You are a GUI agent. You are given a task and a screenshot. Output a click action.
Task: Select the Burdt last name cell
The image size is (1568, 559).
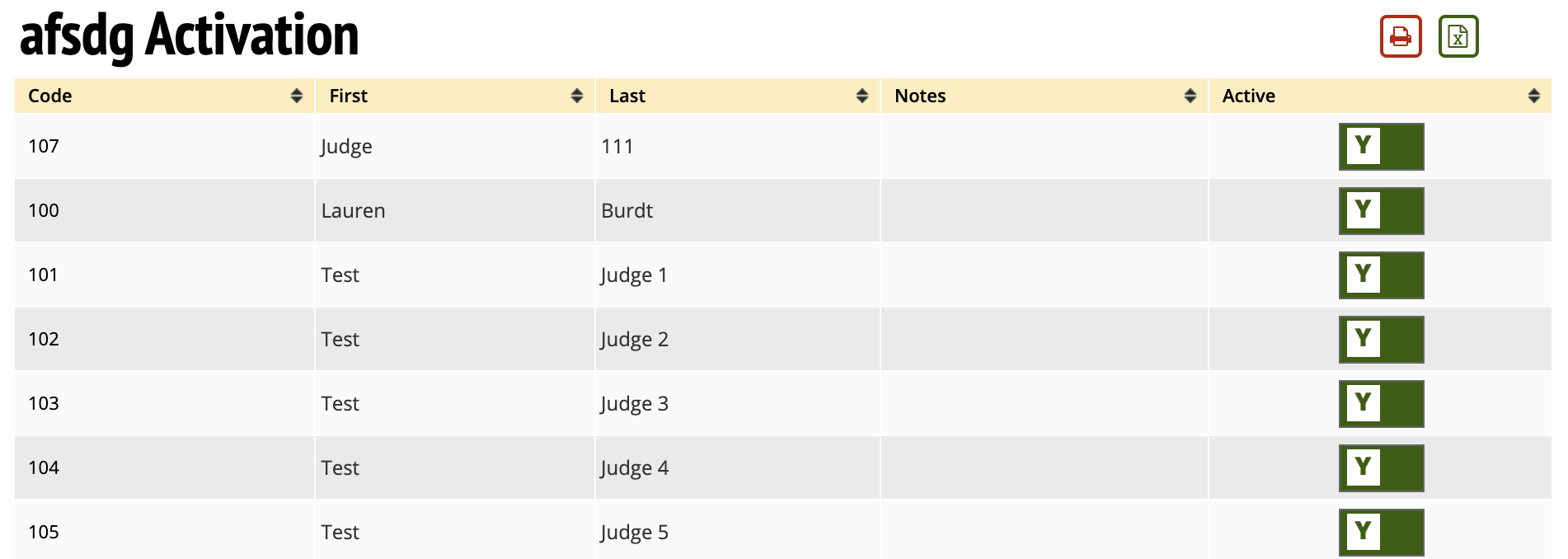[x=627, y=211]
